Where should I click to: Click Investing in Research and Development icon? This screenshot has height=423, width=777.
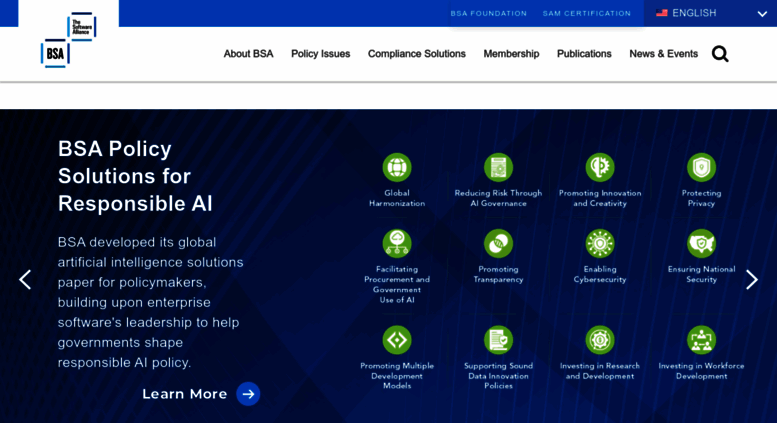[600, 340]
